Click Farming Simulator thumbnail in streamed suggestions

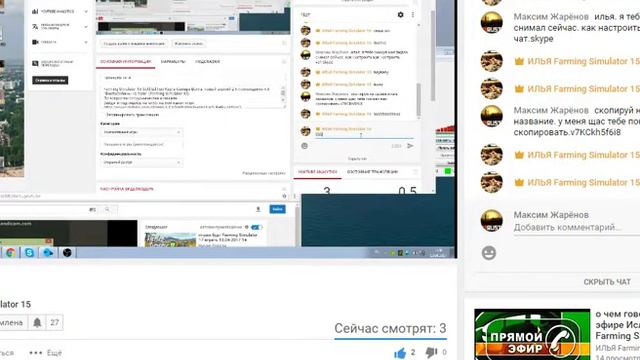170,239
